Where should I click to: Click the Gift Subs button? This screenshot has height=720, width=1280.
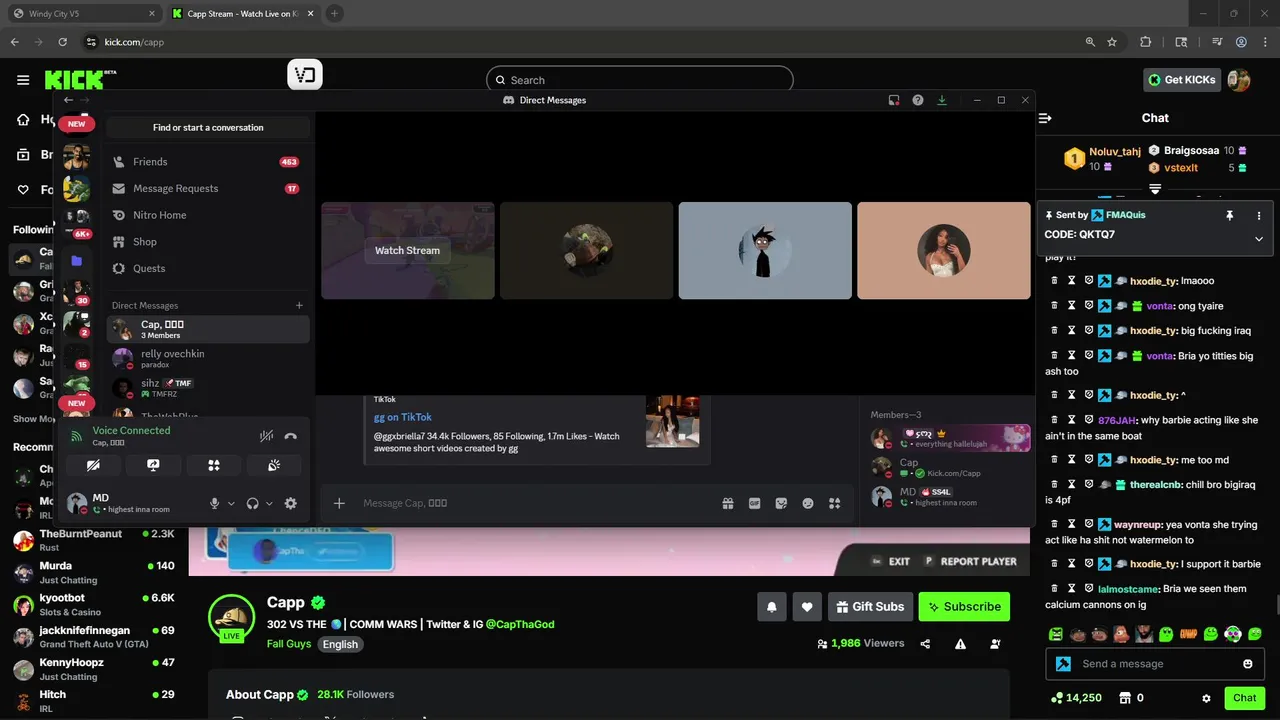pos(869,606)
